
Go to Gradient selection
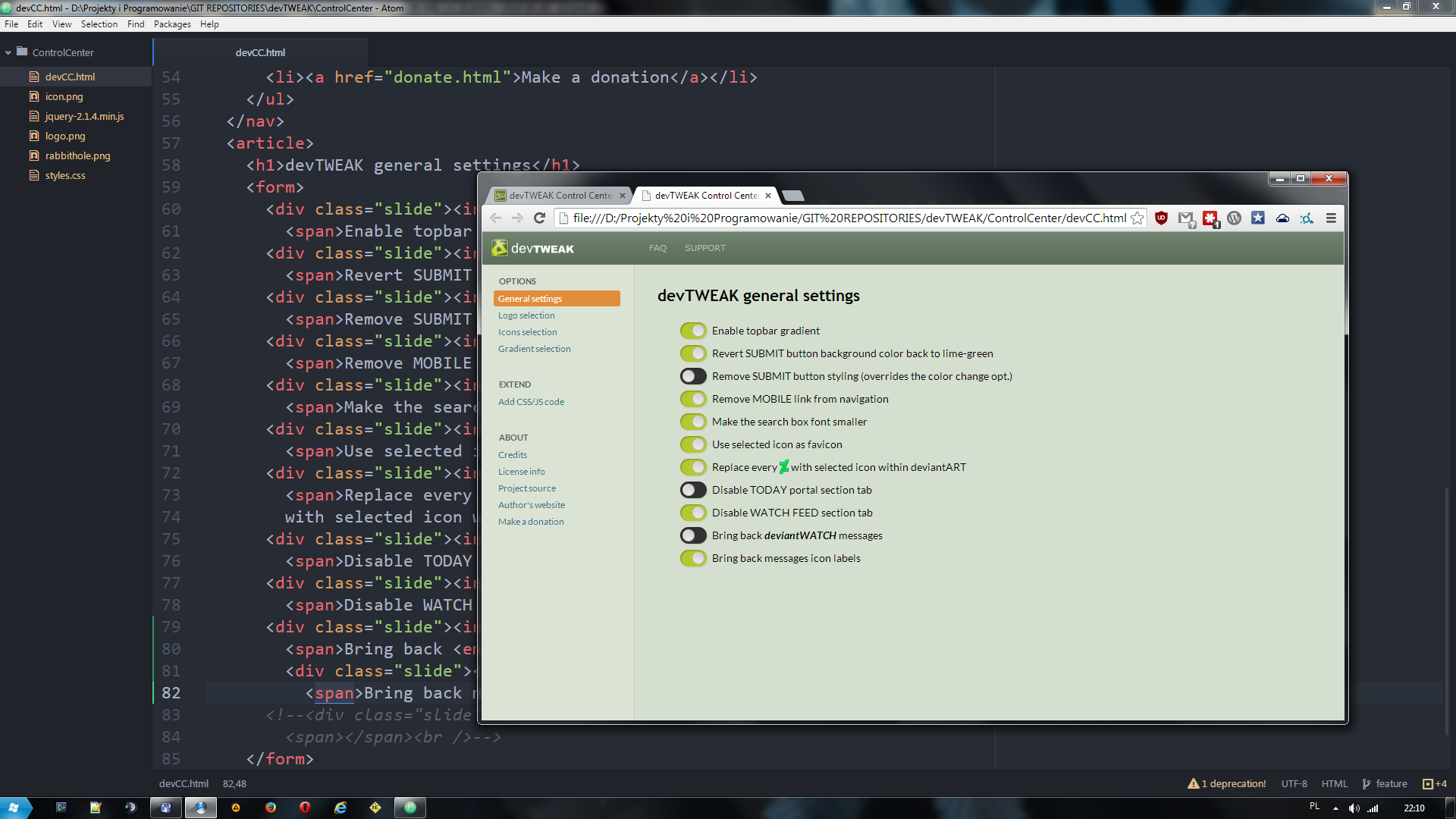[x=534, y=349]
